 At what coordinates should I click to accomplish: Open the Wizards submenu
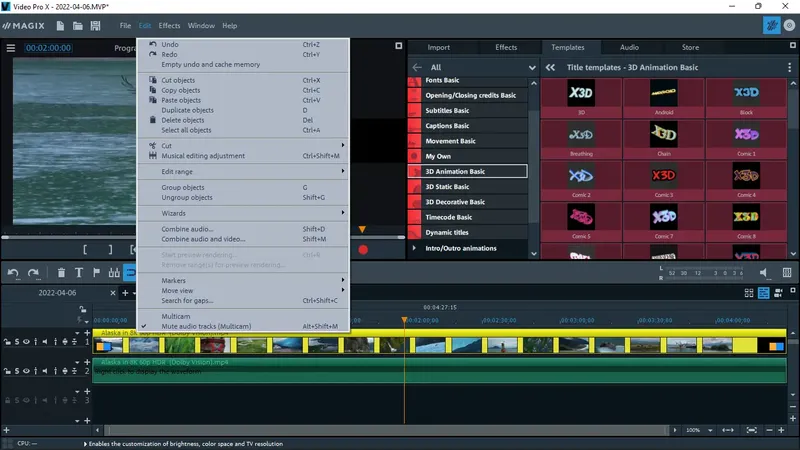[x=243, y=213]
